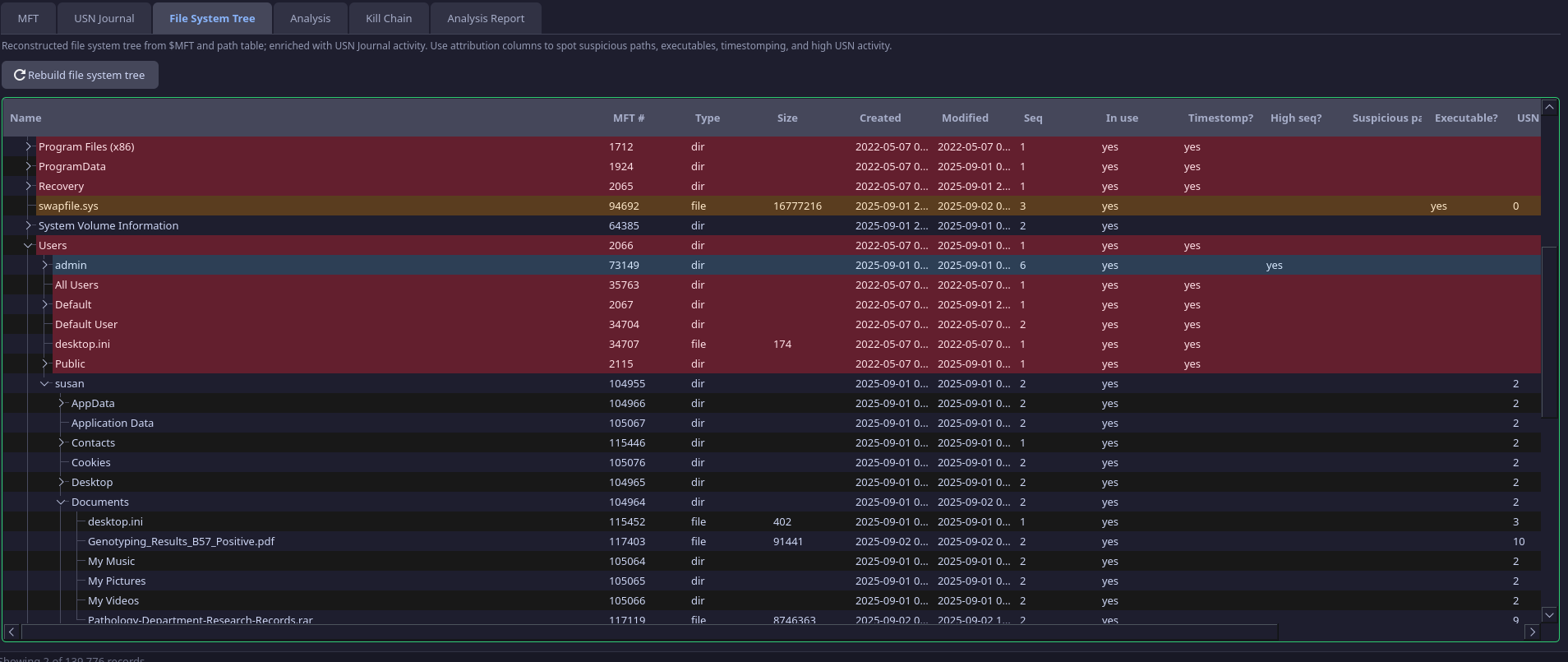Click the scroll left arrow of horizontal scrollbar
The width and height of the screenshot is (1568, 662).
coord(12,632)
